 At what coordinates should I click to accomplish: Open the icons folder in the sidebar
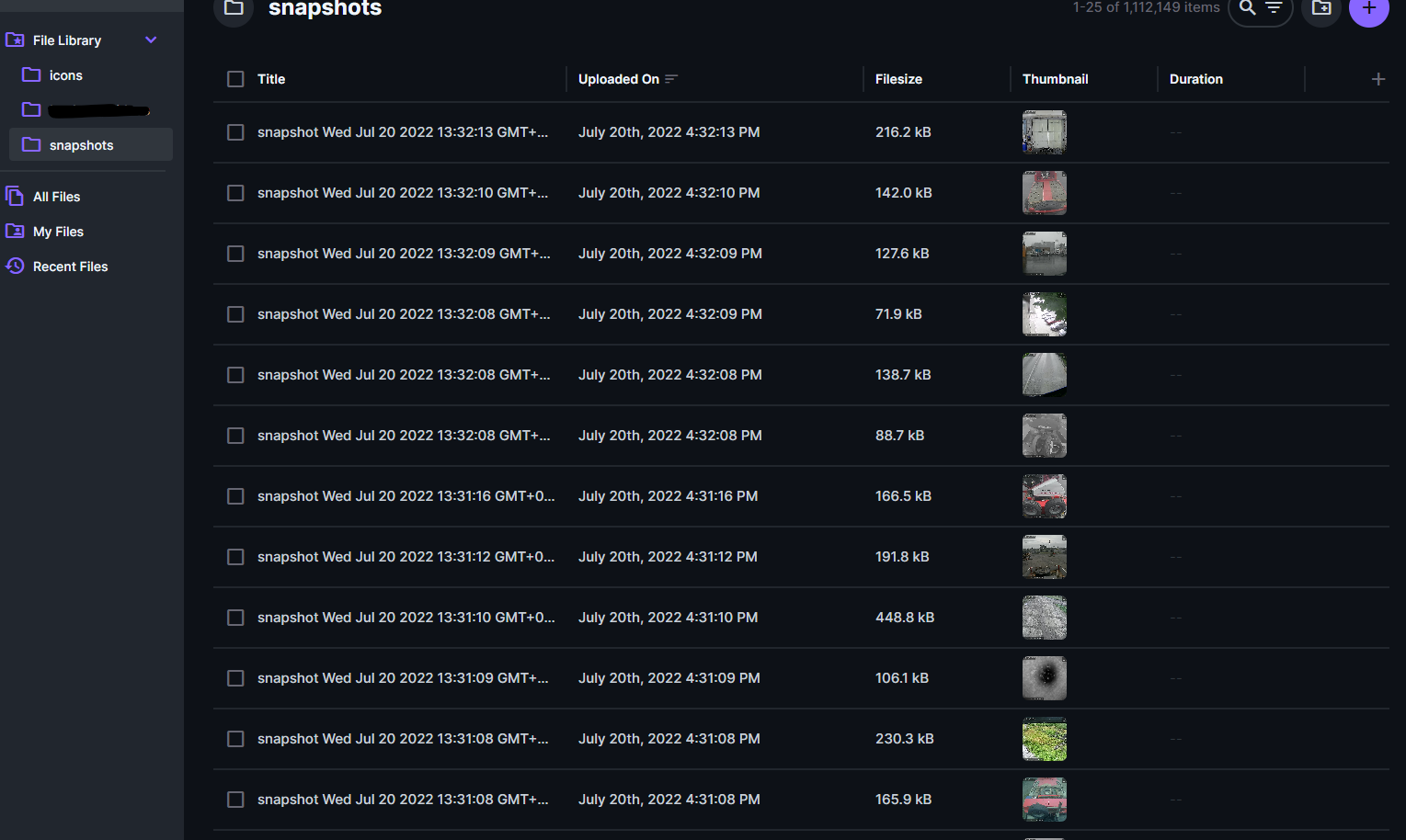pos(65,74)
